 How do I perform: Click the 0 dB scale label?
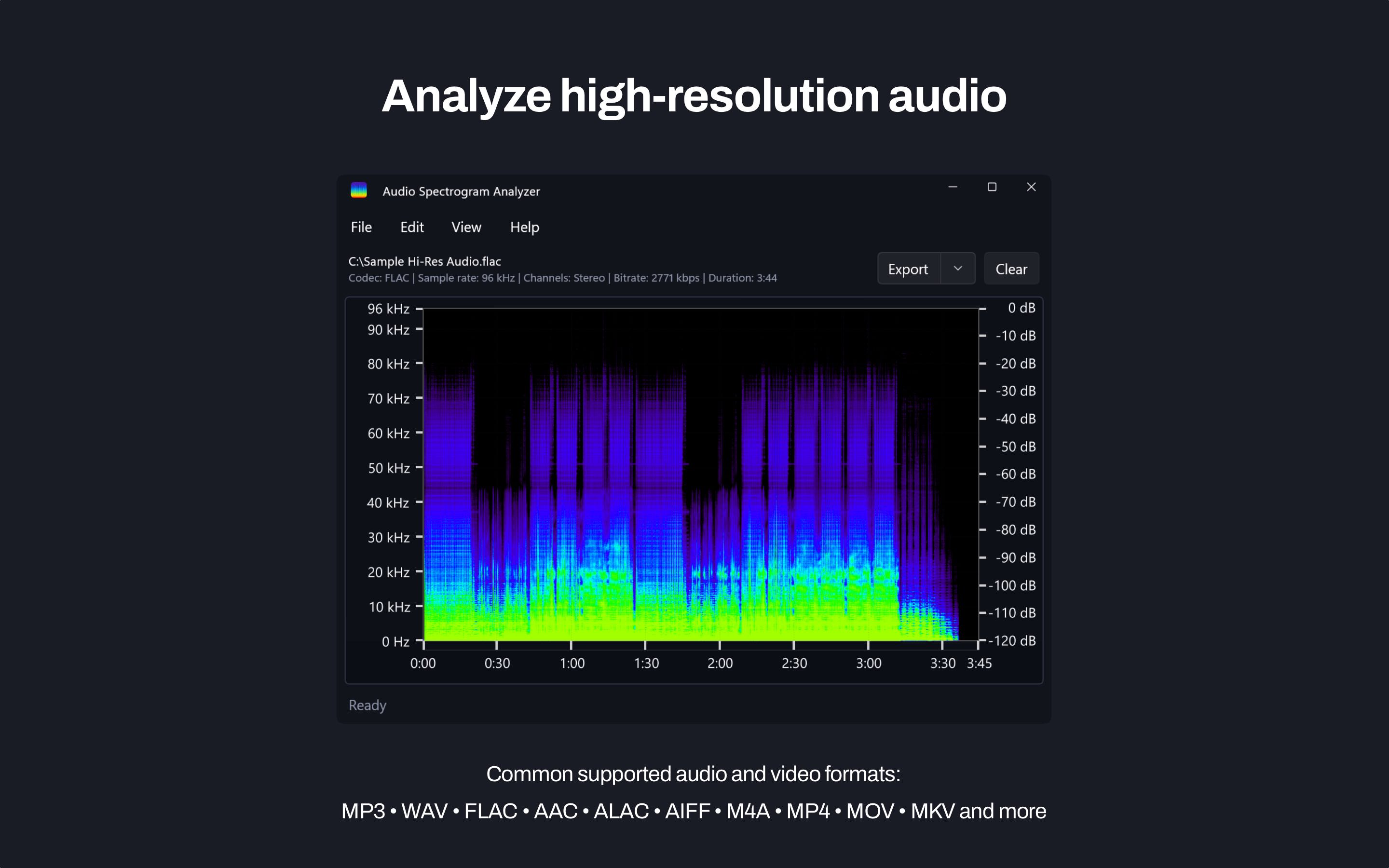(1021, 308)
